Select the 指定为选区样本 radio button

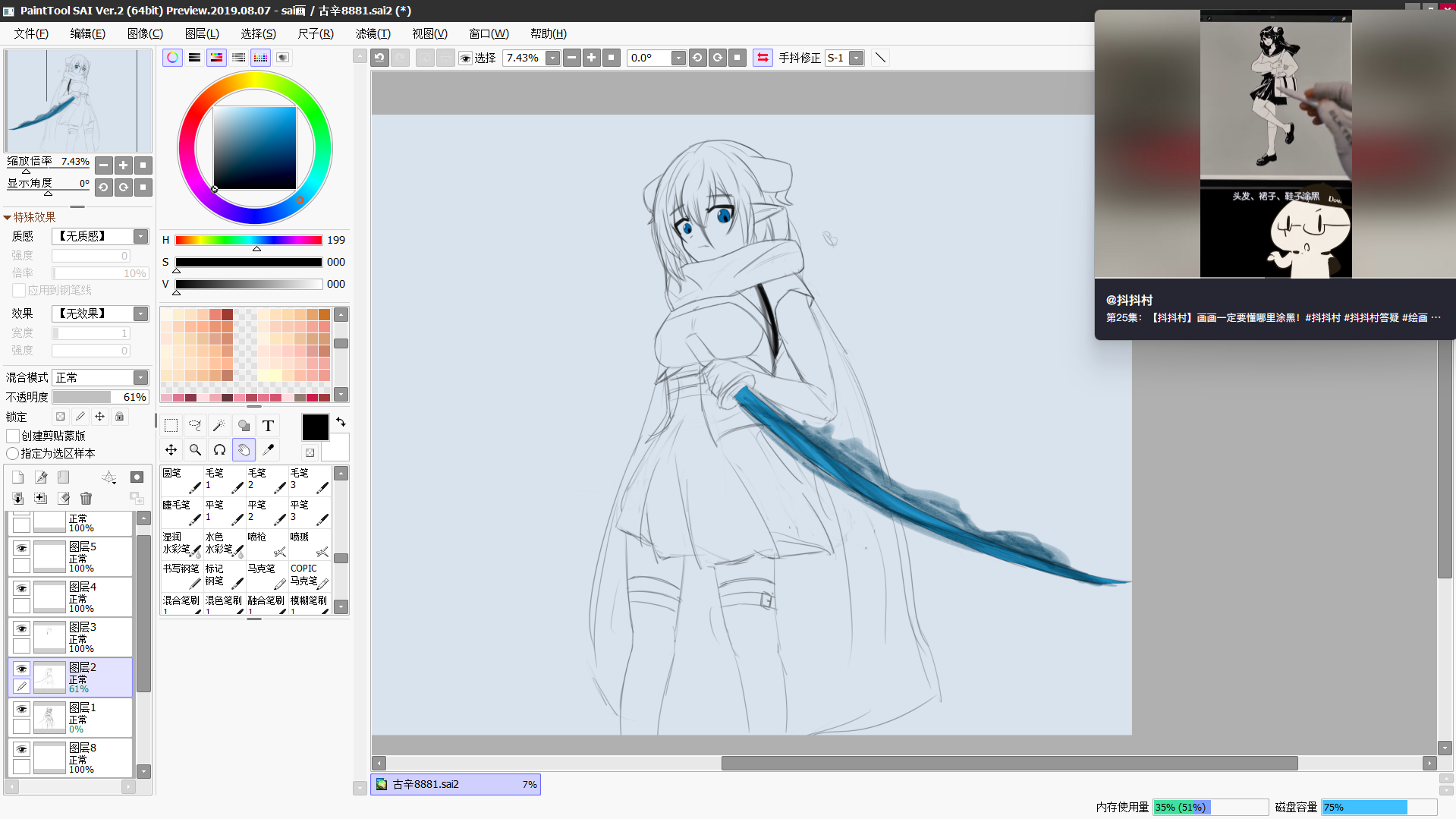click(13, 453)
